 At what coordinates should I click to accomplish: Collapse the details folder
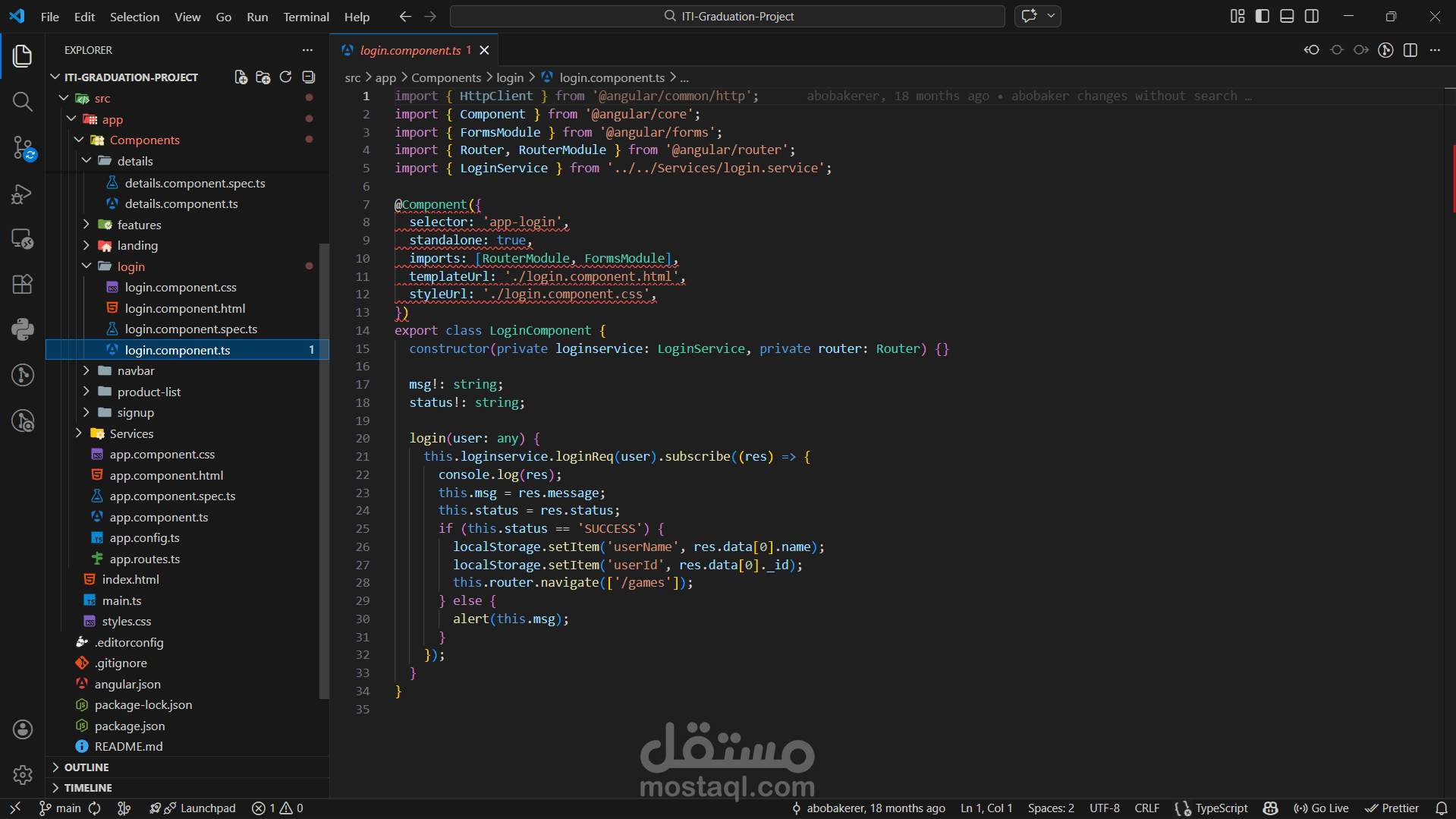coord(86,161)
